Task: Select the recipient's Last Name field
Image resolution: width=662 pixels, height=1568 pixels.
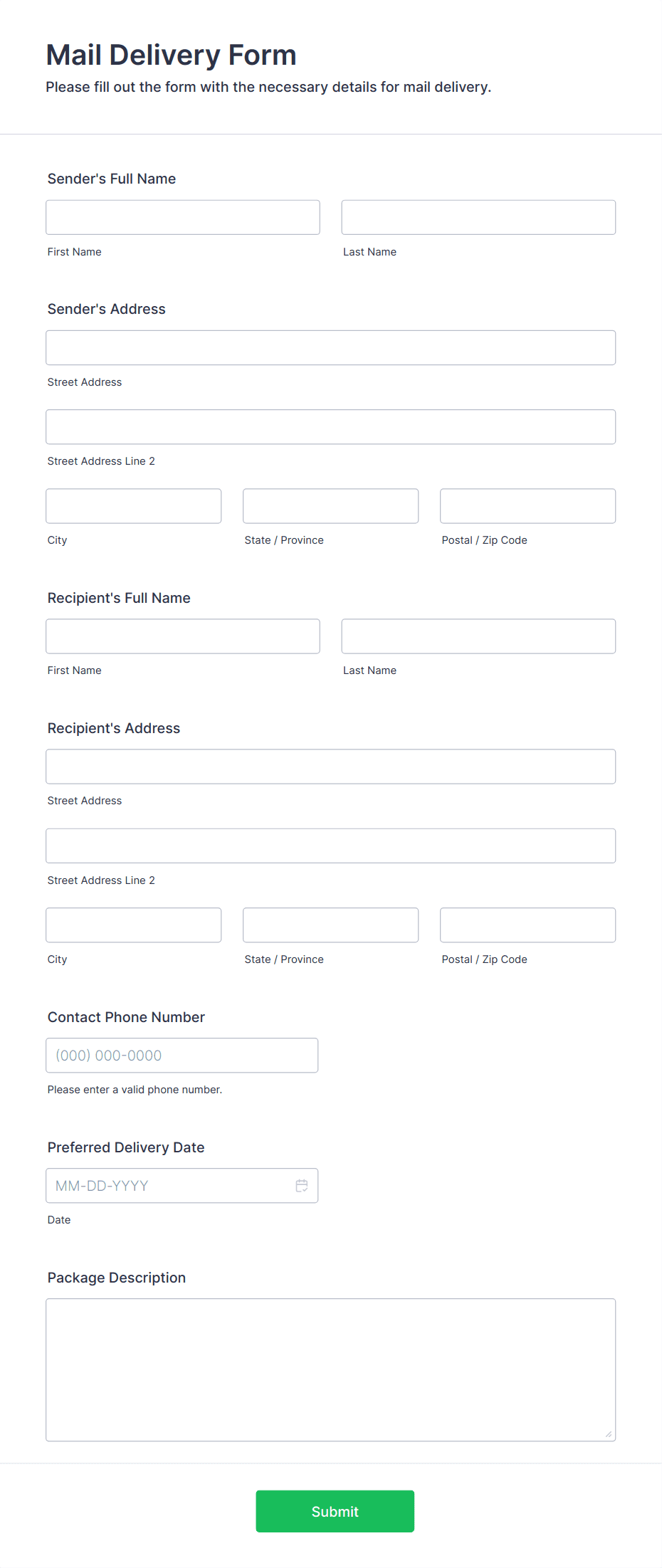Action: click(x=478, y=636)
